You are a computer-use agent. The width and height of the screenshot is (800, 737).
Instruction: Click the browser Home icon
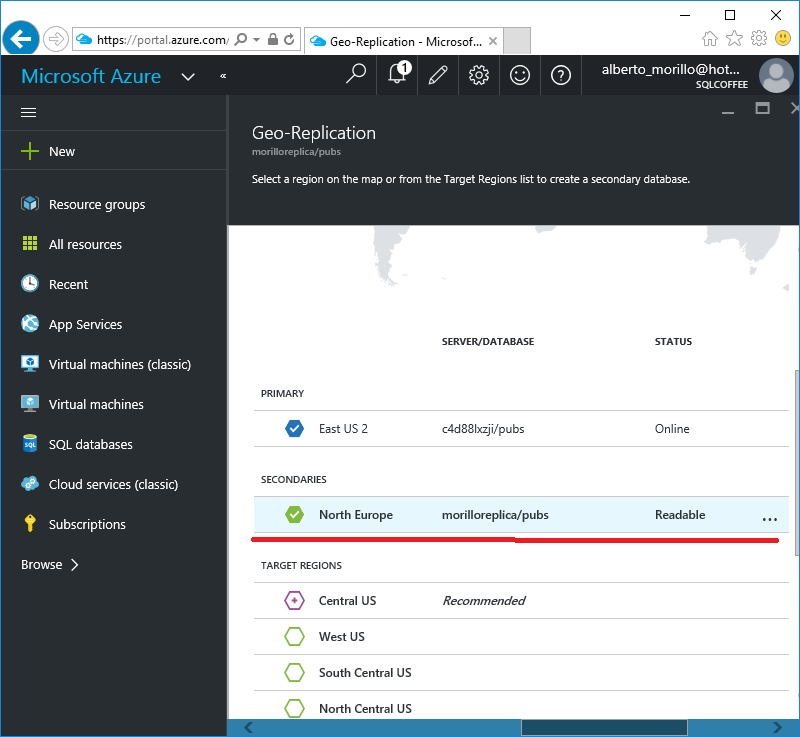(710, 38)
